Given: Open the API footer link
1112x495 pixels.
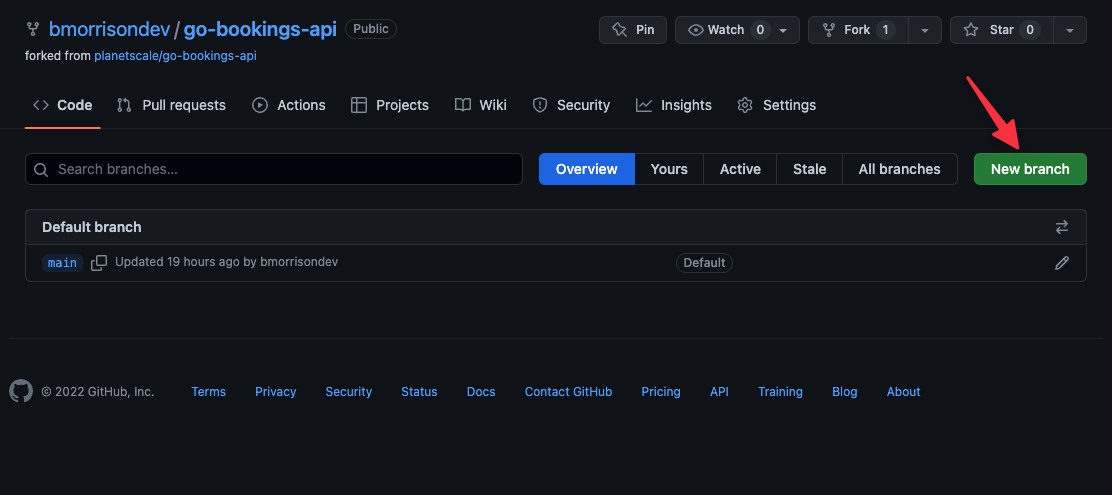Looking at the screenshot, I should 719,391.
